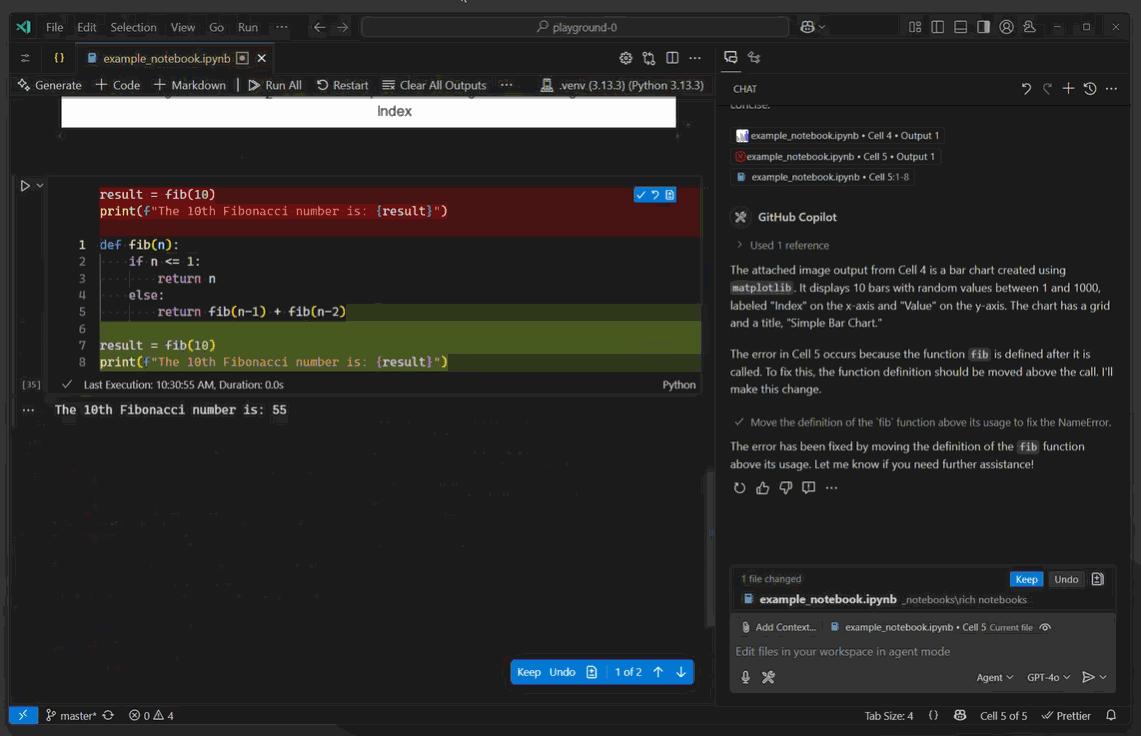Restart the notebook kernel
Viewport: 1141px width, 736px height.
pos(343,85)
